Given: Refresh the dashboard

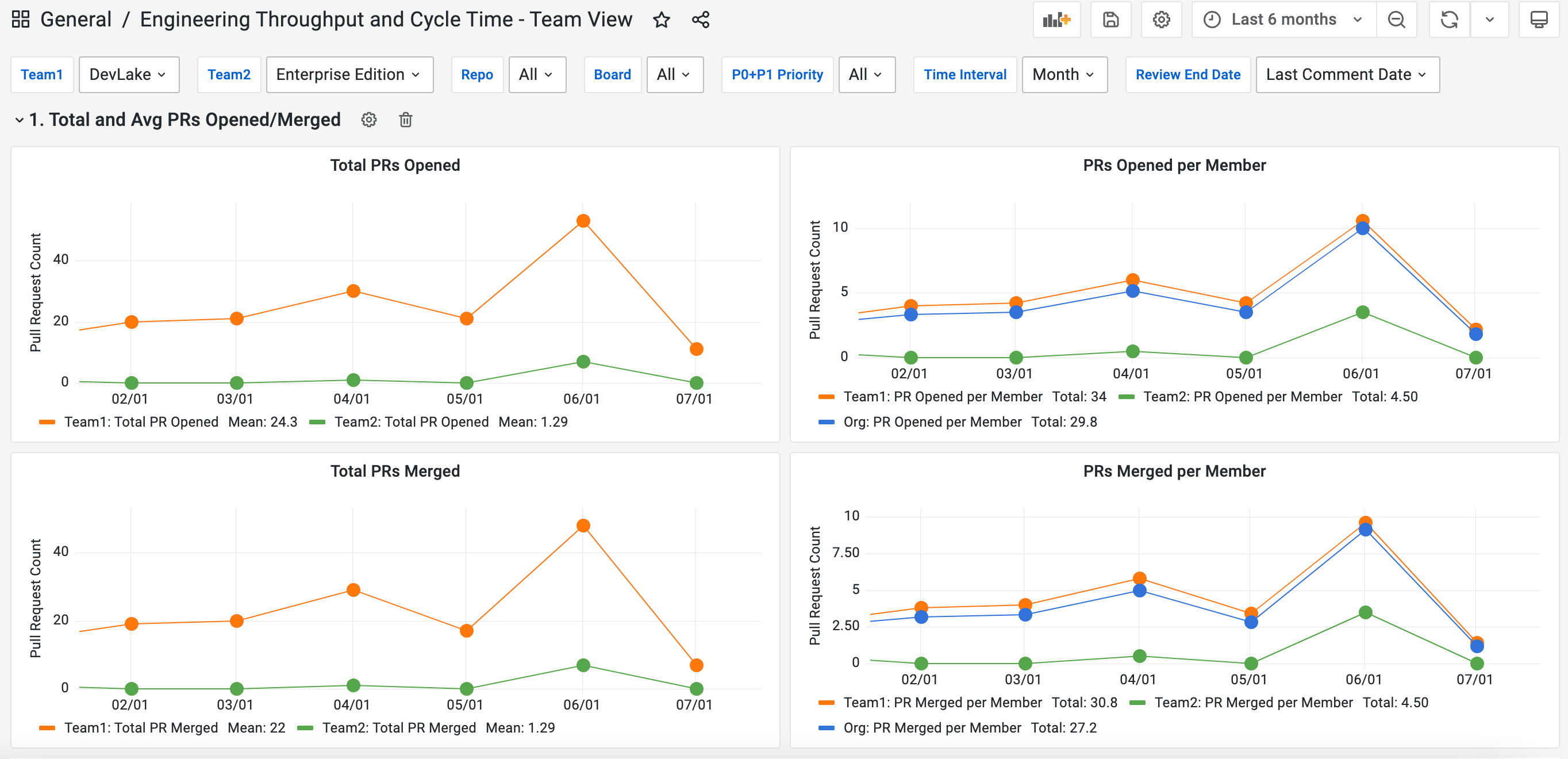Looking at the screenshot, I should (x=1449, y=20).
